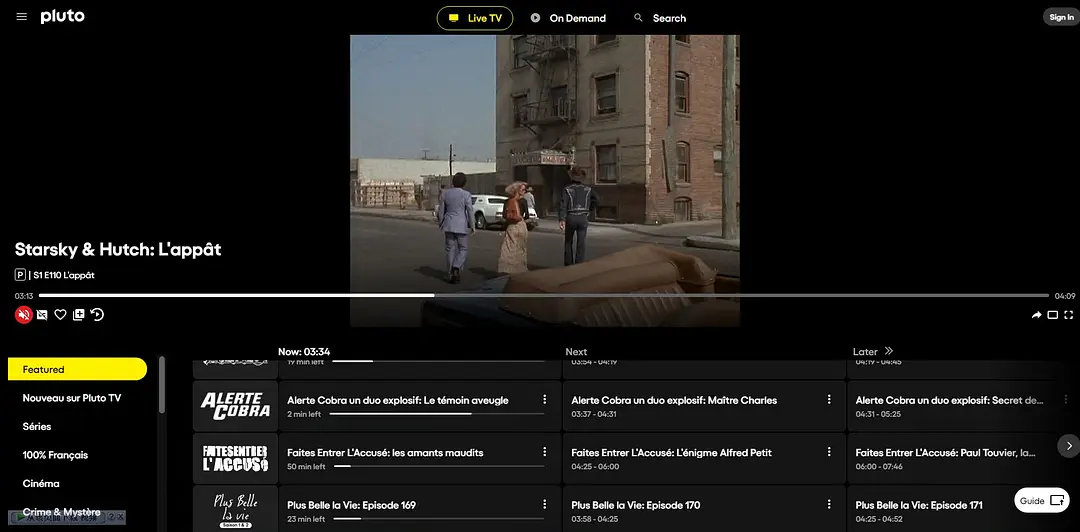This screenshot has width=1080, height=532.
Task: Select the Alerte Cobra channel logo
Action: (x=235, y=406)
